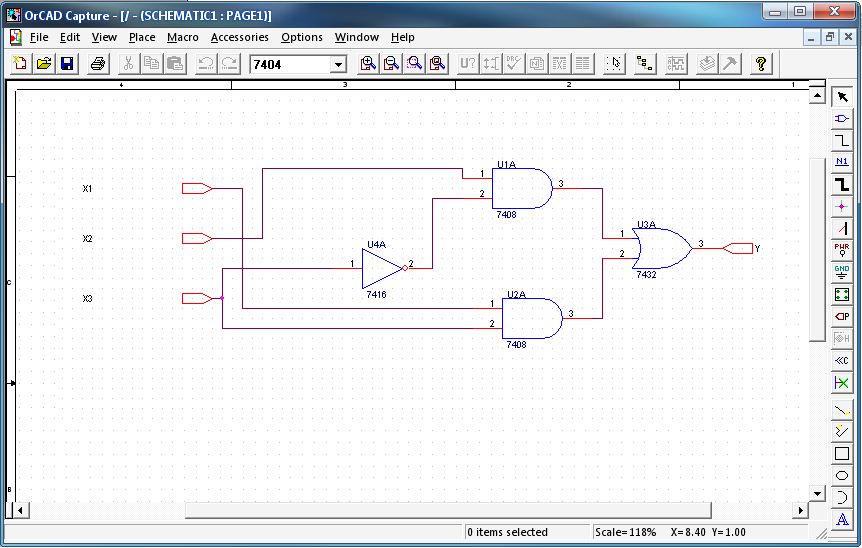
Task: Toggle the Snap to Grid button
Action: pyautogui.click(x=615, y=64)
